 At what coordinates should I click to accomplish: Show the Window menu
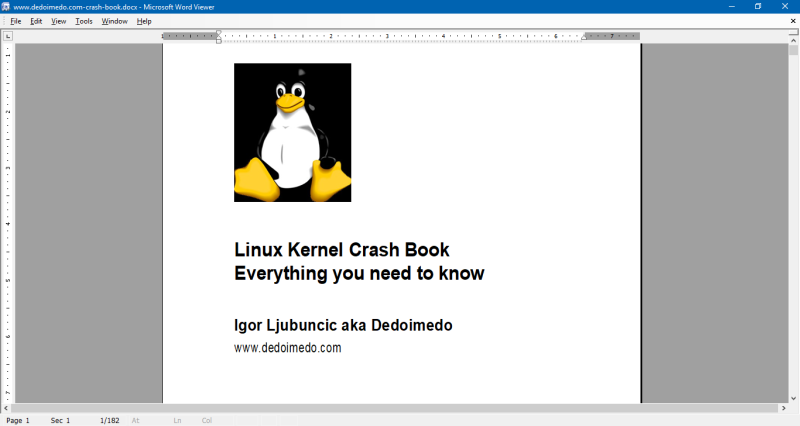[x=114, y=21]
